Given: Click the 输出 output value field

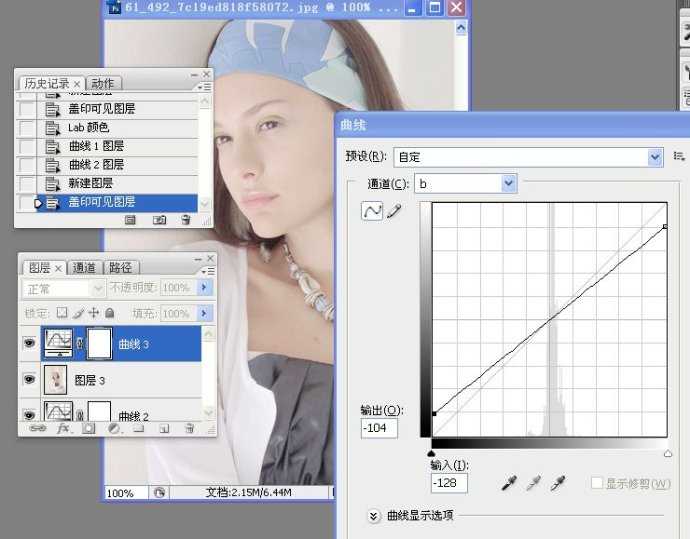Looking at the screenshot, I should pyautogui.click(x=379, y=428).
